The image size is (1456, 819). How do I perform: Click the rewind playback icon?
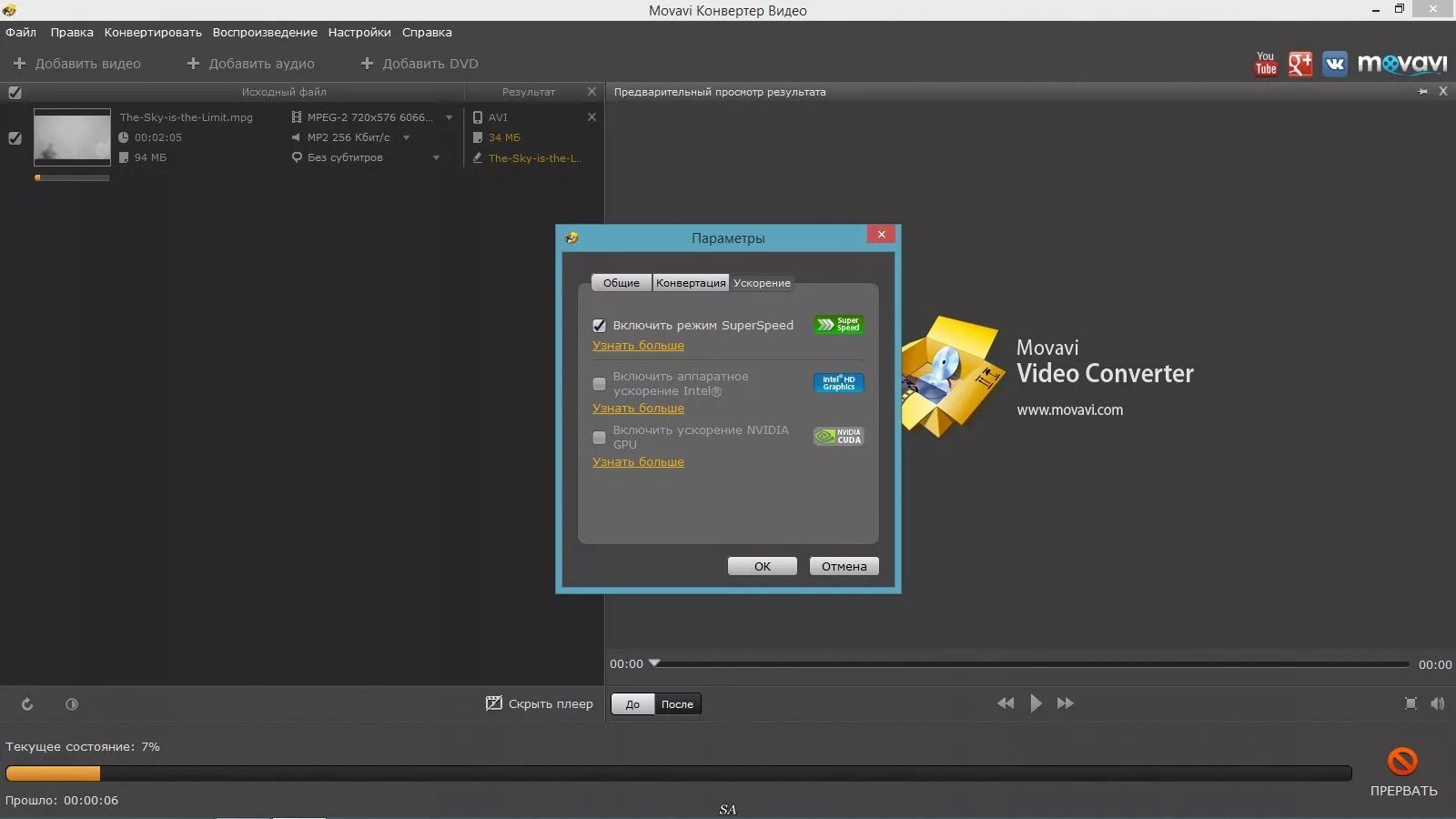[x=1006, y=703]
